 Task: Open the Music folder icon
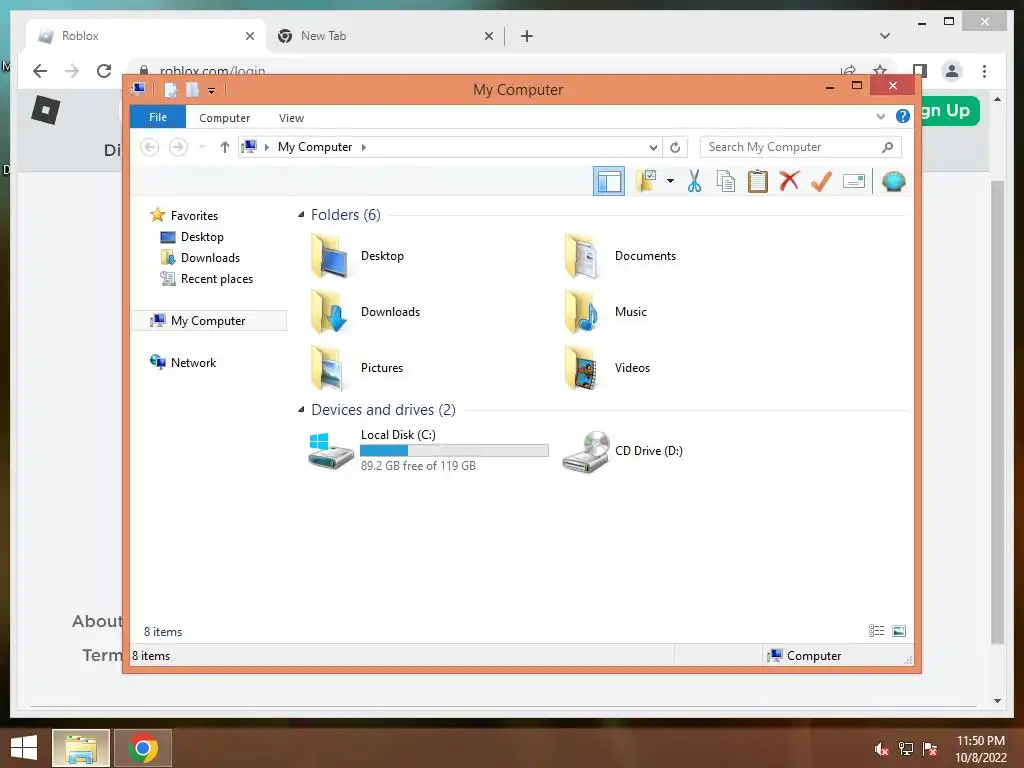581,312
